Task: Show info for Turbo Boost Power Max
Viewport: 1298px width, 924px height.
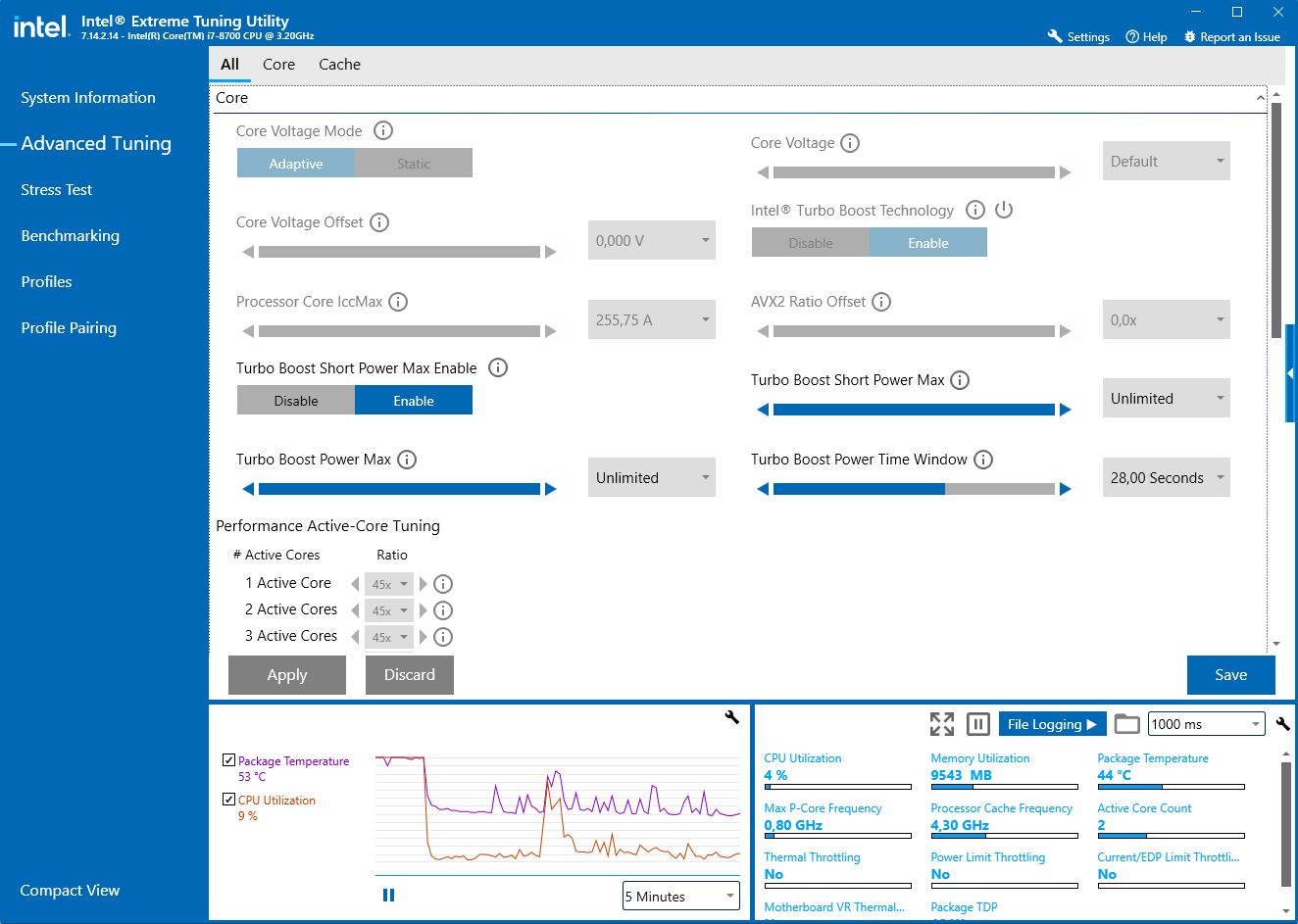Action: click(407, 460)
